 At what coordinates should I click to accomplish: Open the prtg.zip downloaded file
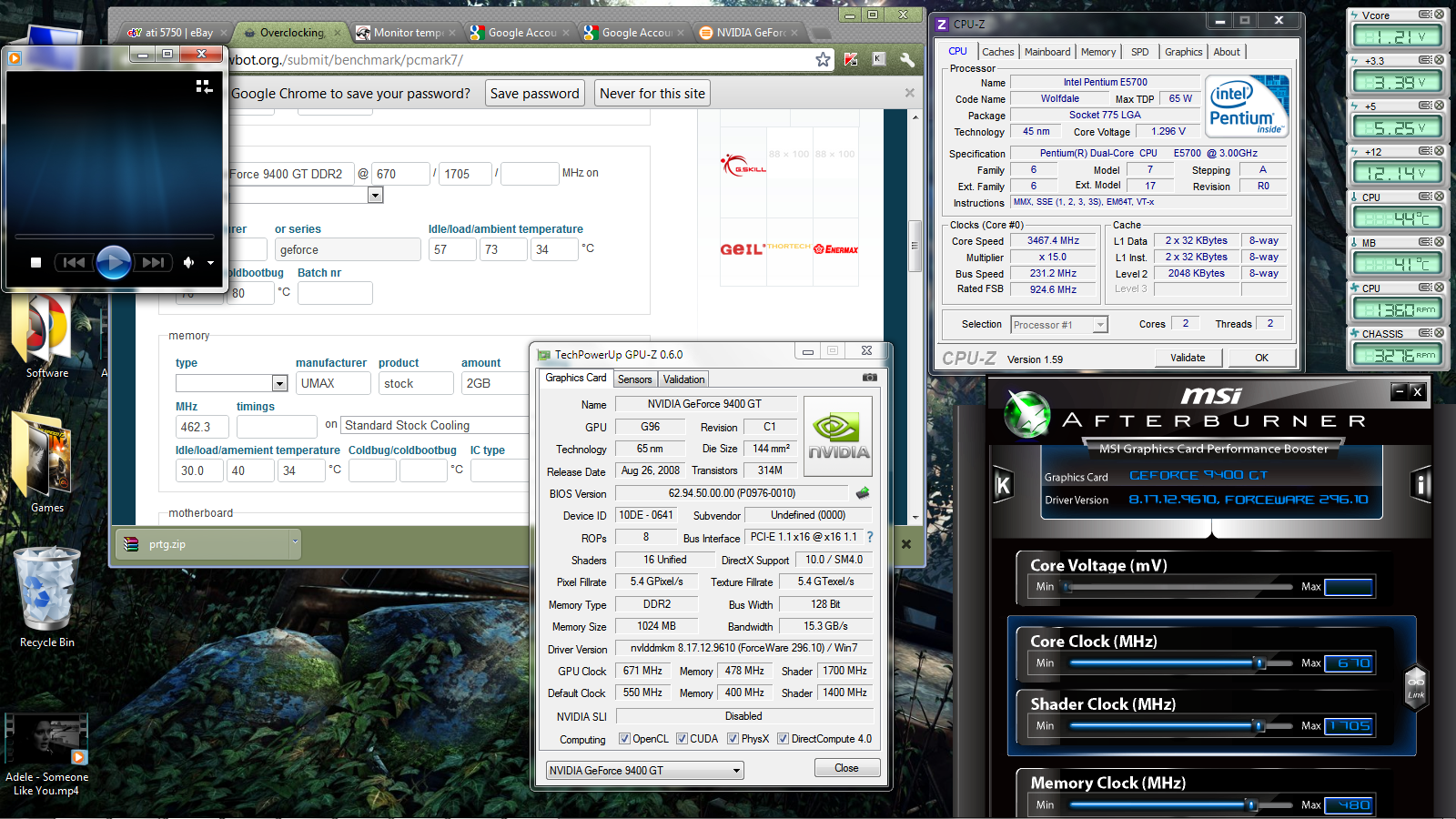point(202,544)
